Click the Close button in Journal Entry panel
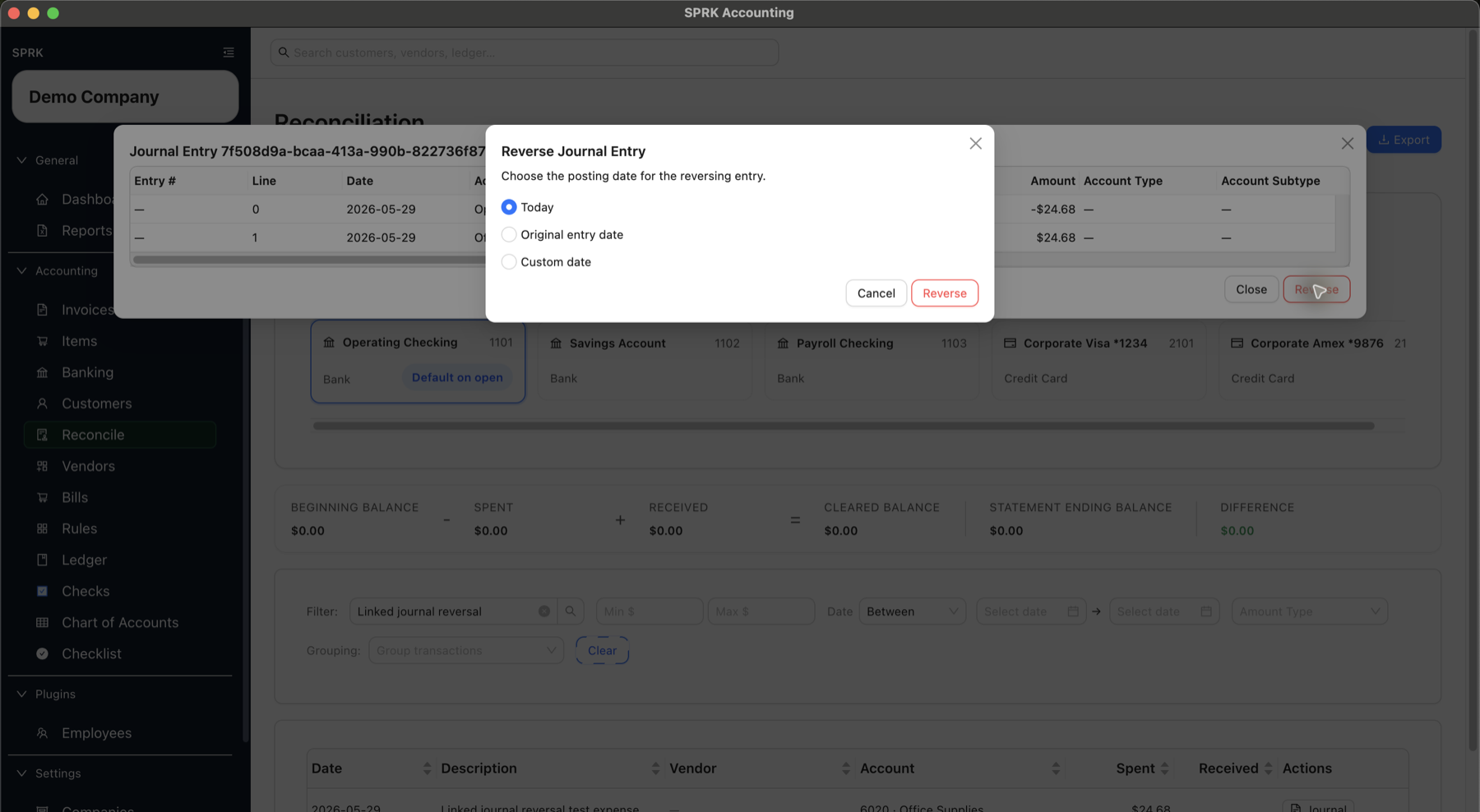The height and width of the screenshot is (812, 1480). [x=1251, y=289]
